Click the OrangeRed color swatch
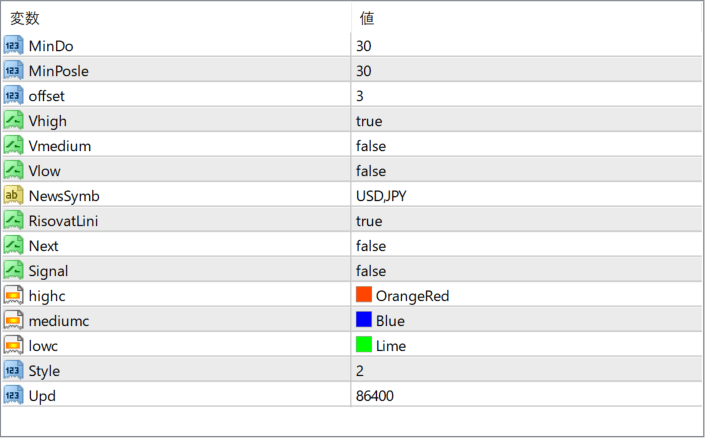The width and height of the screenshot is (705, 438). point(364,295)
